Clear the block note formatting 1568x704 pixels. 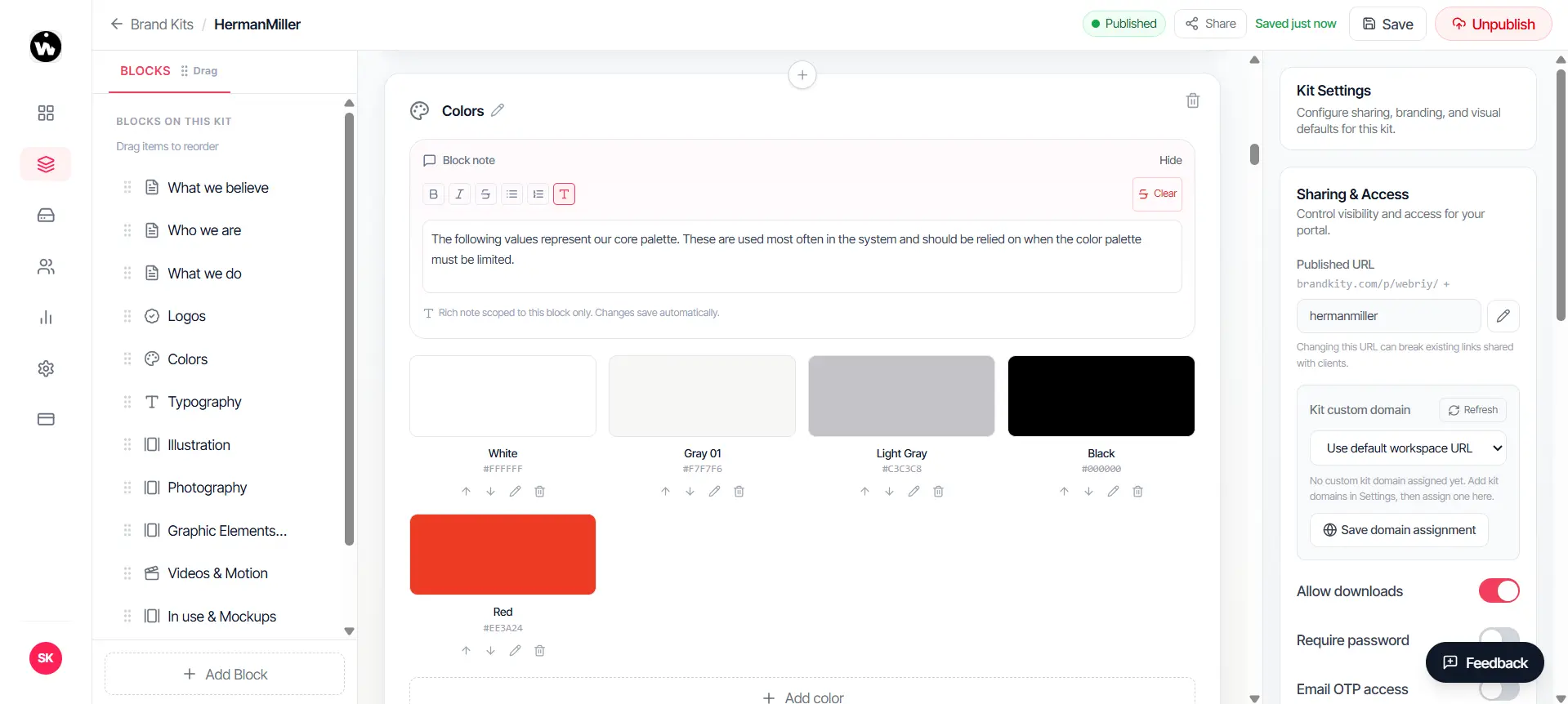click(x=1157, y=194)
